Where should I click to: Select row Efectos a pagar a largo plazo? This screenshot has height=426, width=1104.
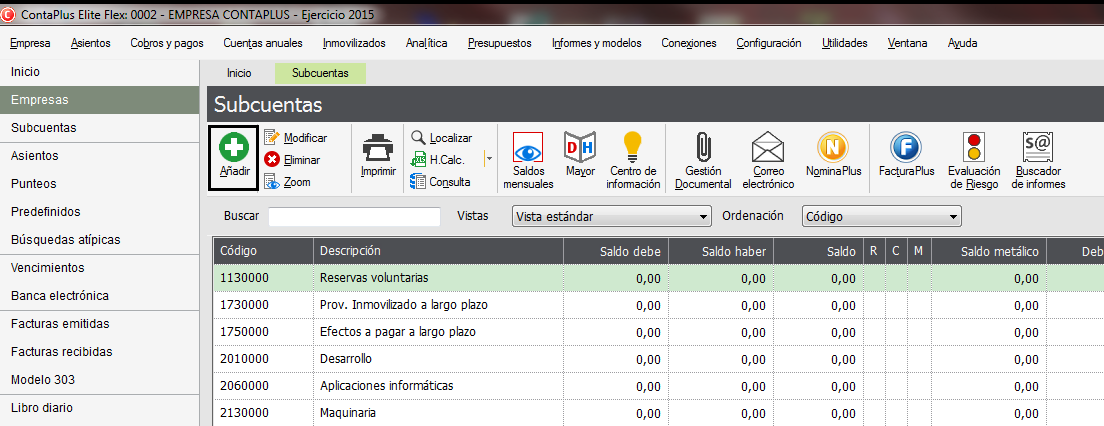pos(659,332)
